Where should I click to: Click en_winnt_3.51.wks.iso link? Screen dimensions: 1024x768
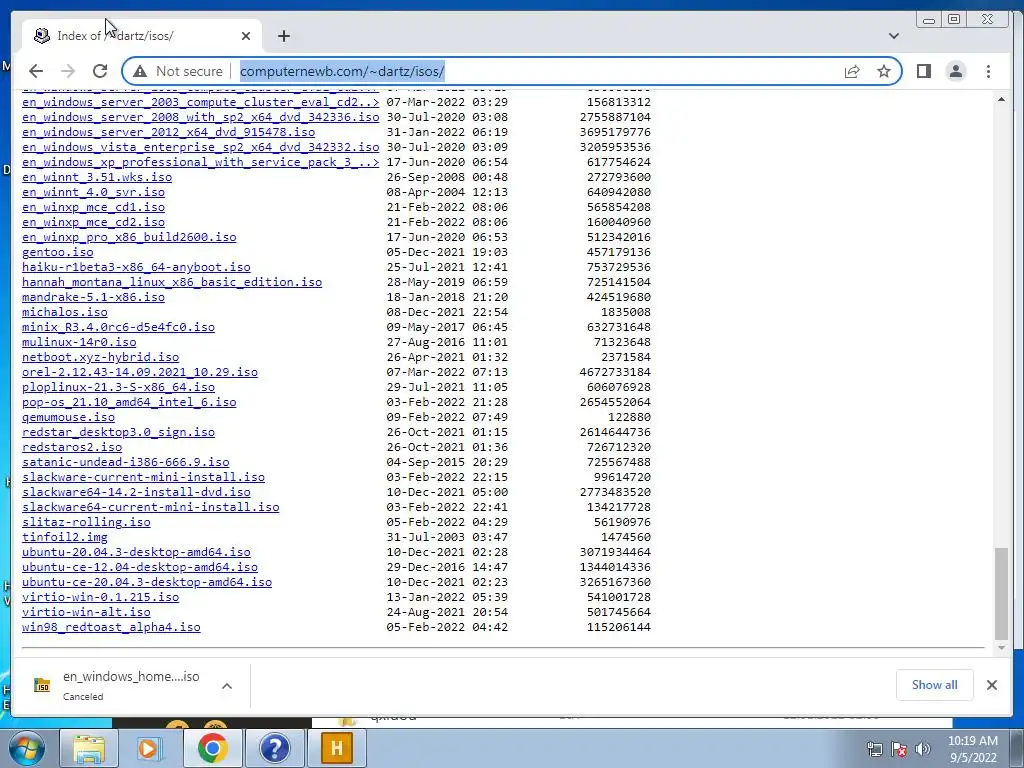click(97, 177)
